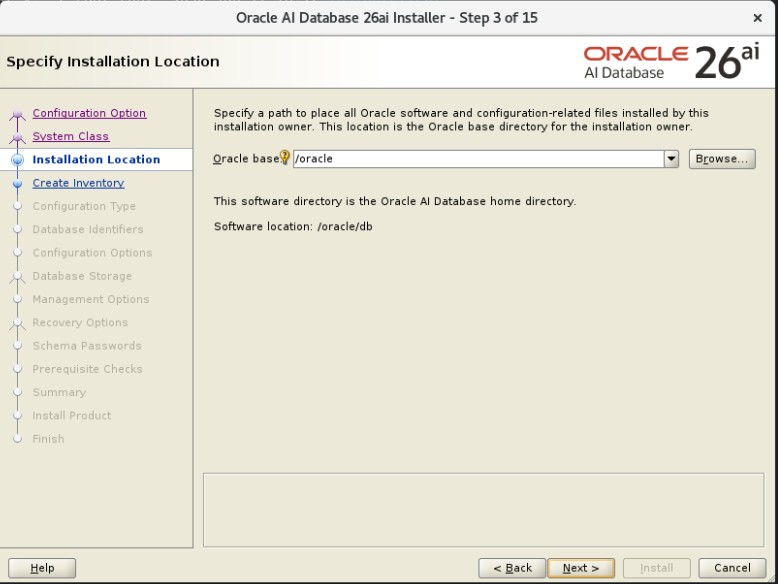Image resolution: width=778 pixels, height=584 pixels.
Task: Click the Create Inventory step bullet icon
Action: 17,184
